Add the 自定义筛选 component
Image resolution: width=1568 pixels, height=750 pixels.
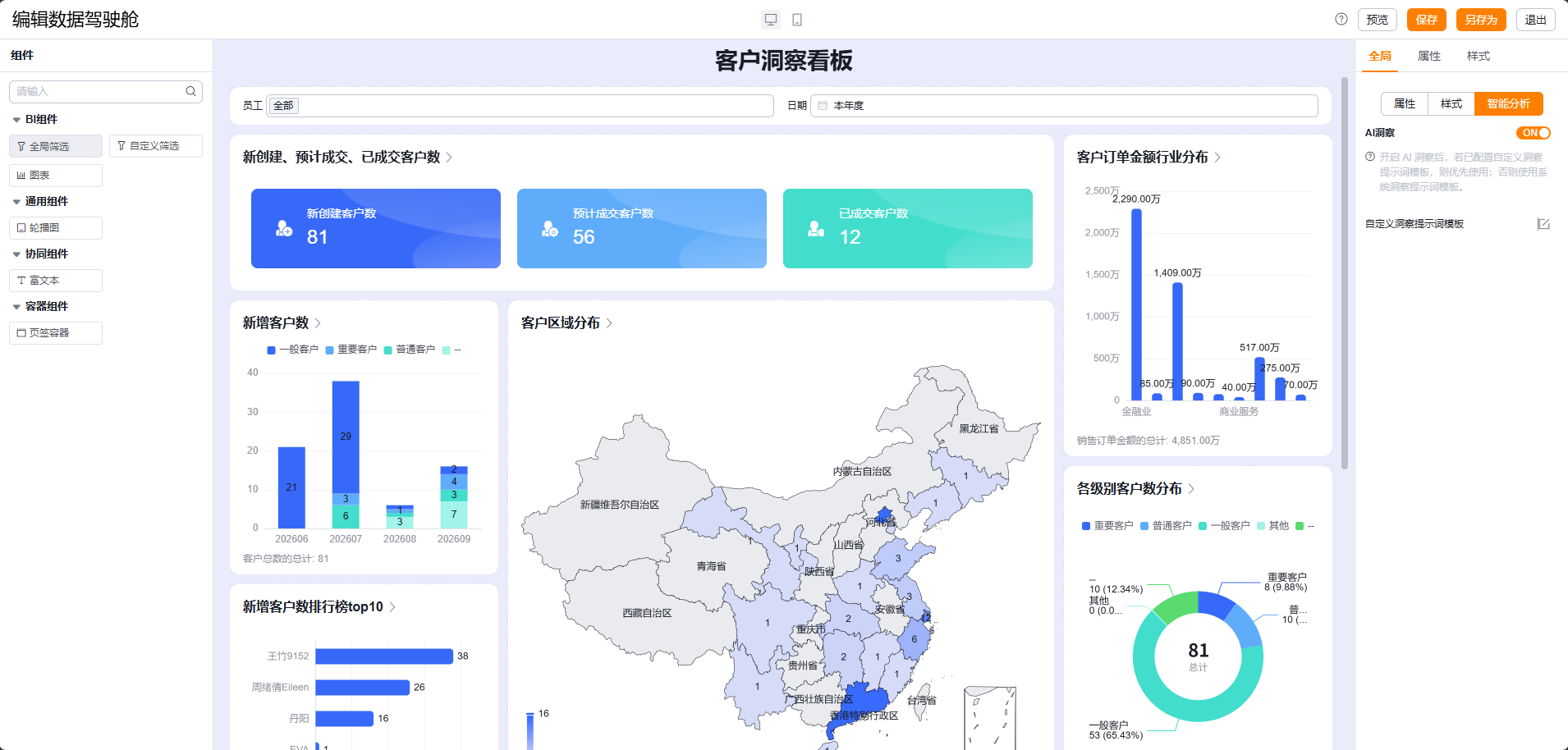156,146
